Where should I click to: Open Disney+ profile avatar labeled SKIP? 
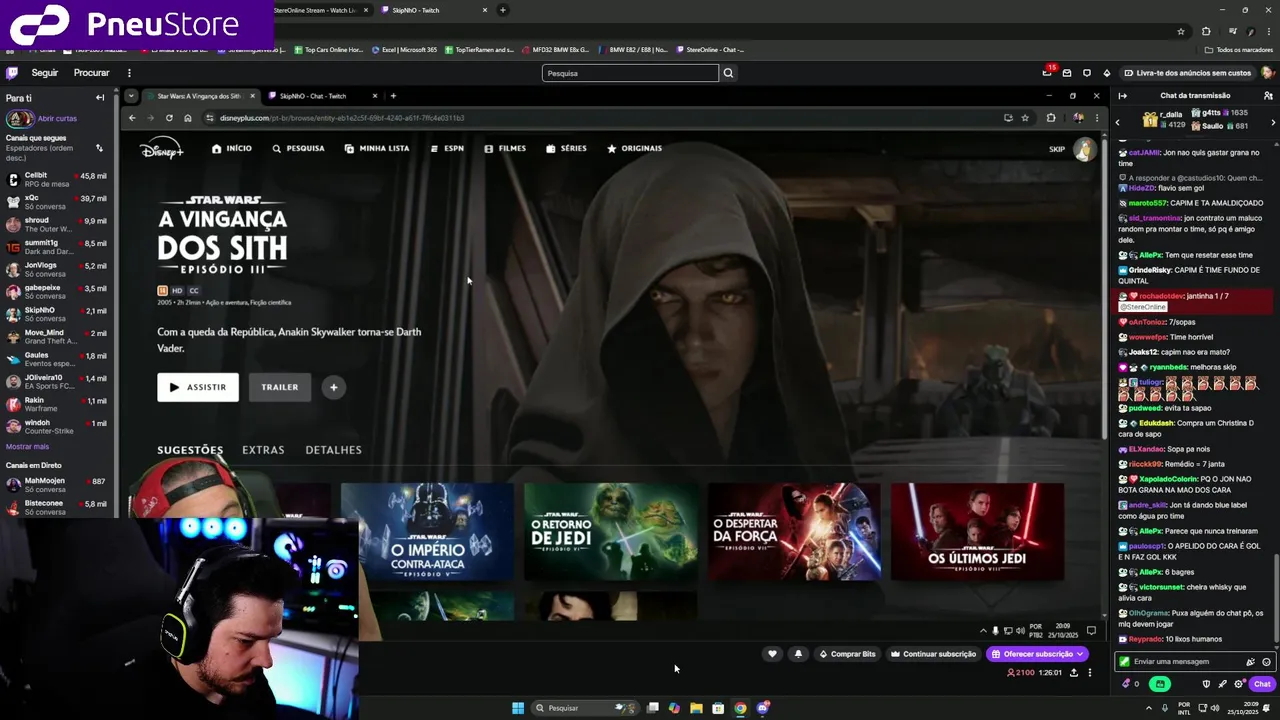pos(1084,149)
